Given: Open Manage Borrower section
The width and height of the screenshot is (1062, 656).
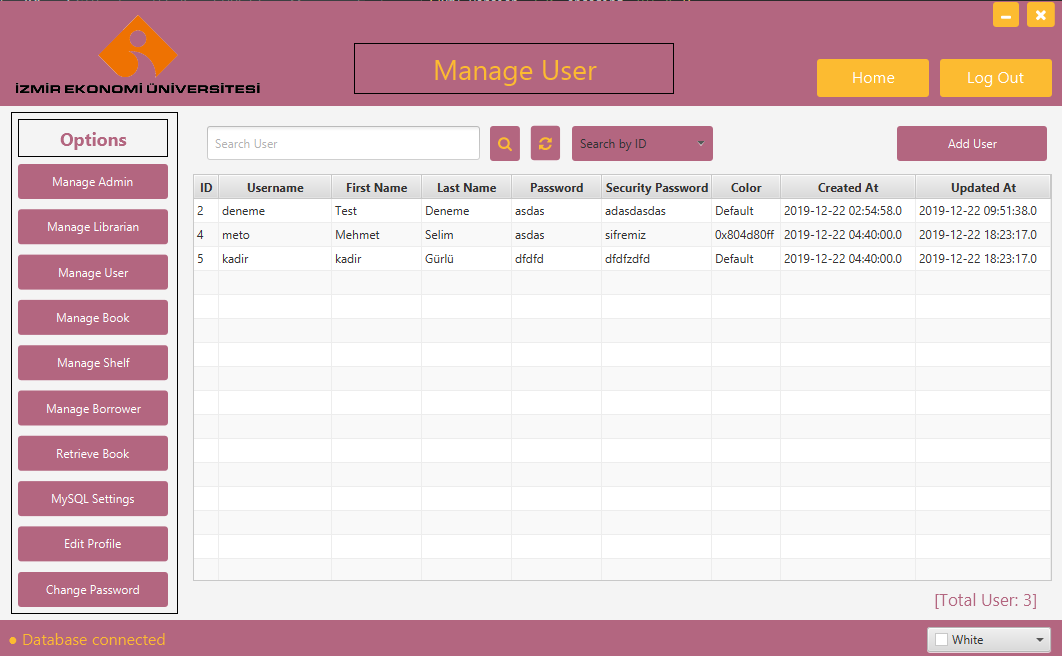Looking at the screenshot, I should [93, 408].
